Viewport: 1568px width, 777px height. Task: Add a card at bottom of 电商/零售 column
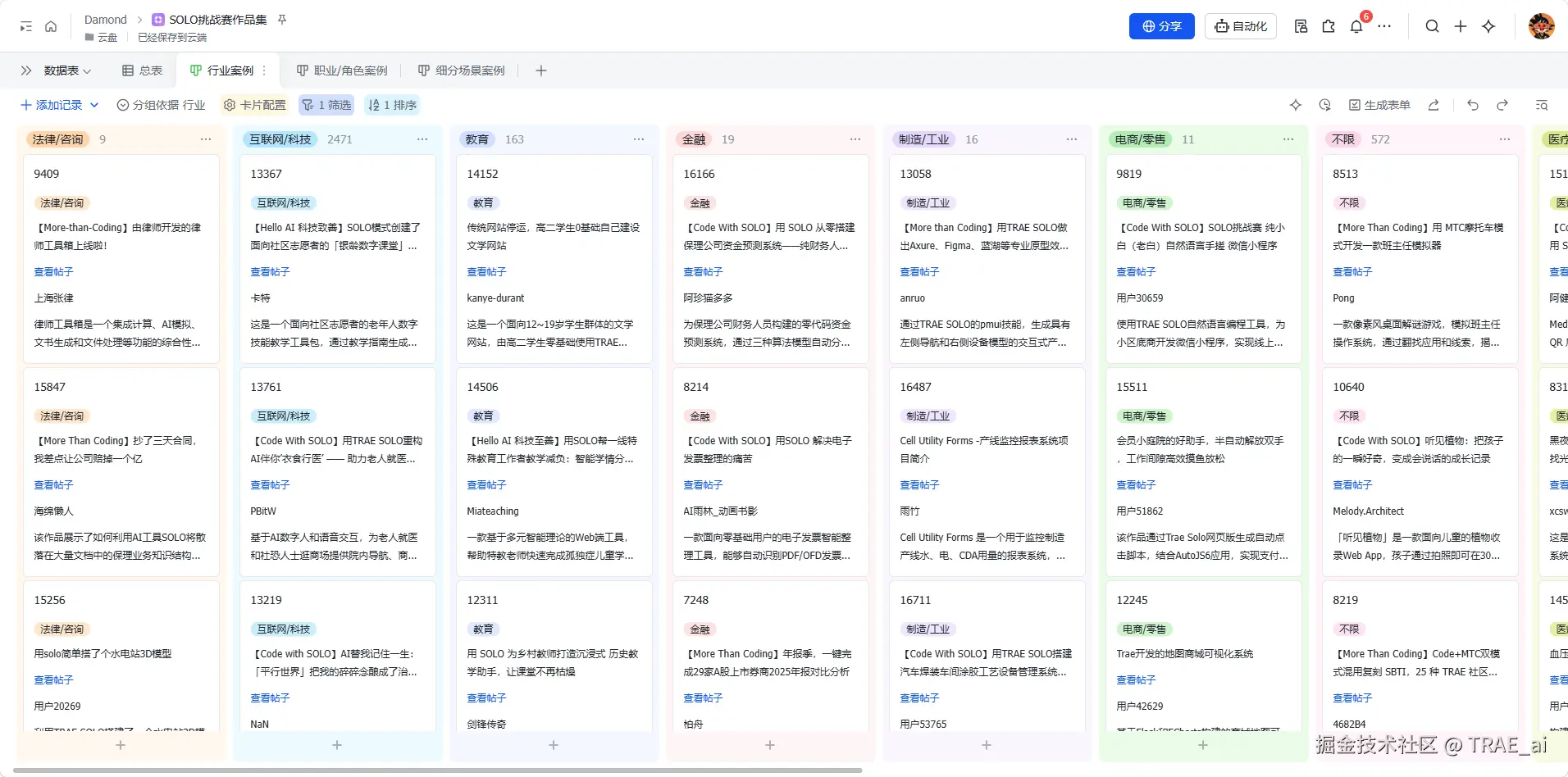click(1203, 745)
